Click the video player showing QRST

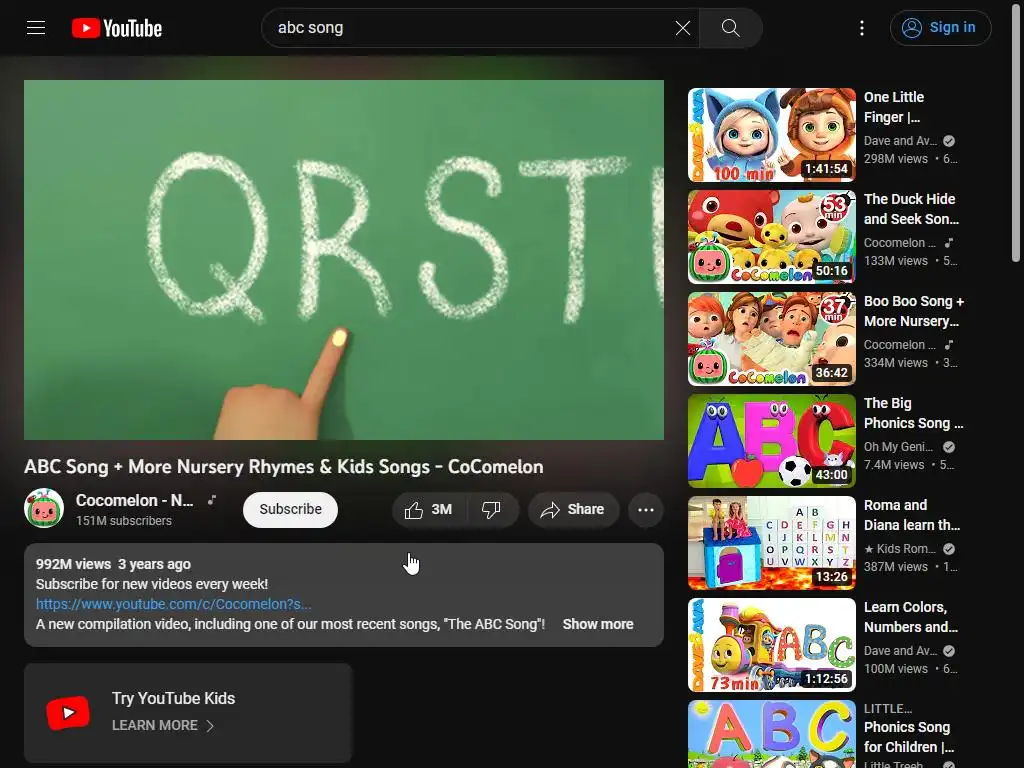point(344,260)
